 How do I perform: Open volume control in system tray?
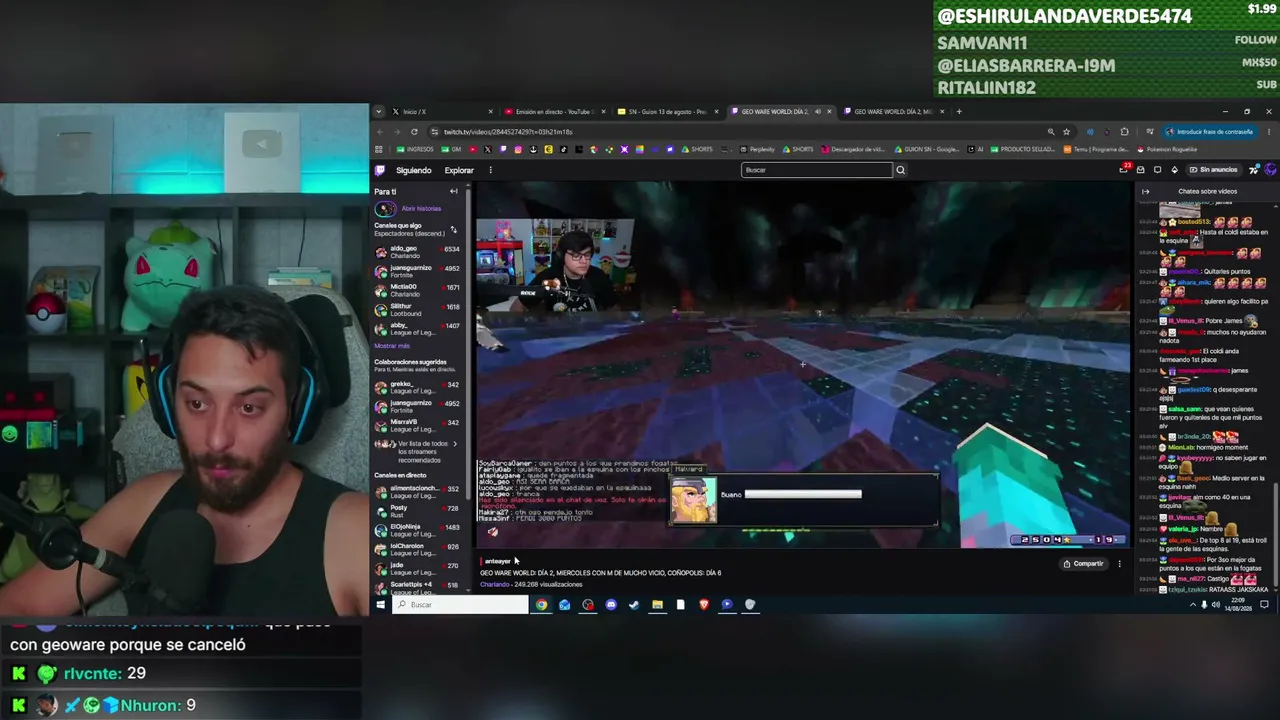point(1216,604)
